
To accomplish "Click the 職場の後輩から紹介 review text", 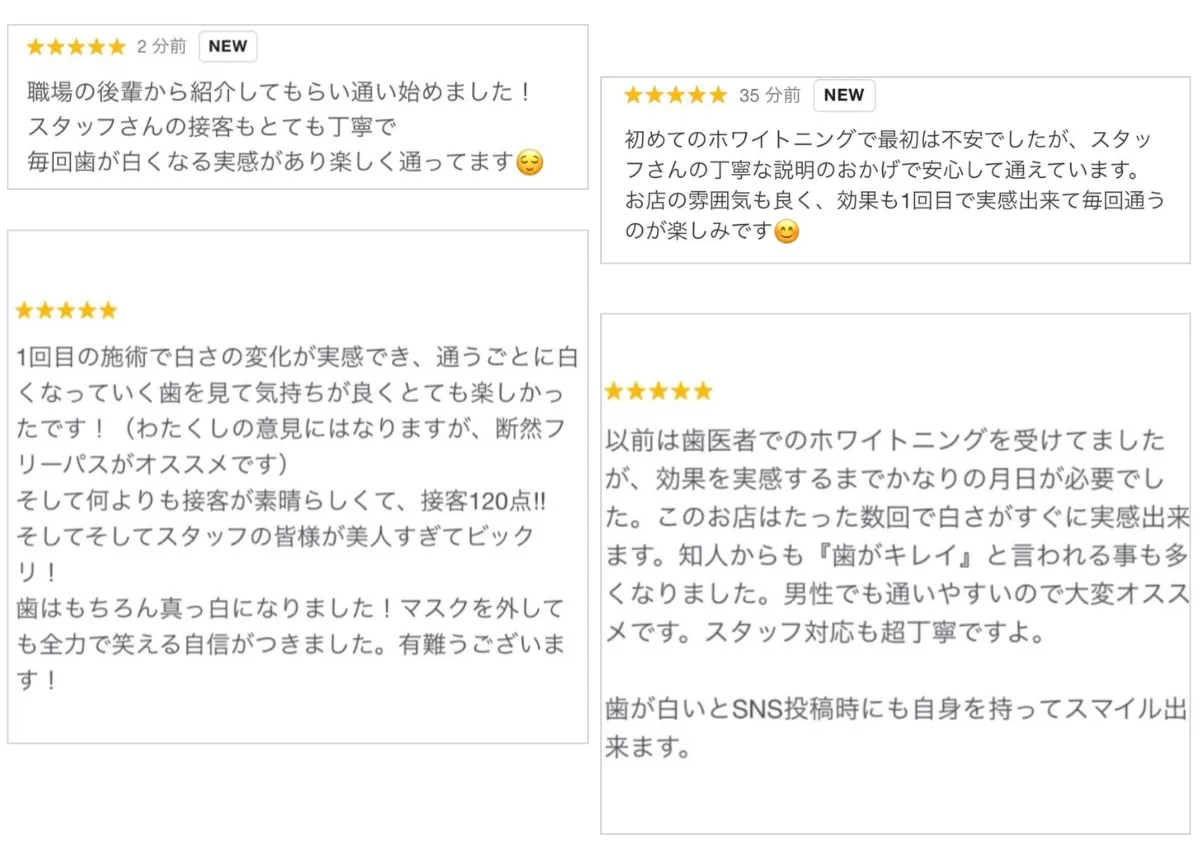I will (x=280, y=93).
